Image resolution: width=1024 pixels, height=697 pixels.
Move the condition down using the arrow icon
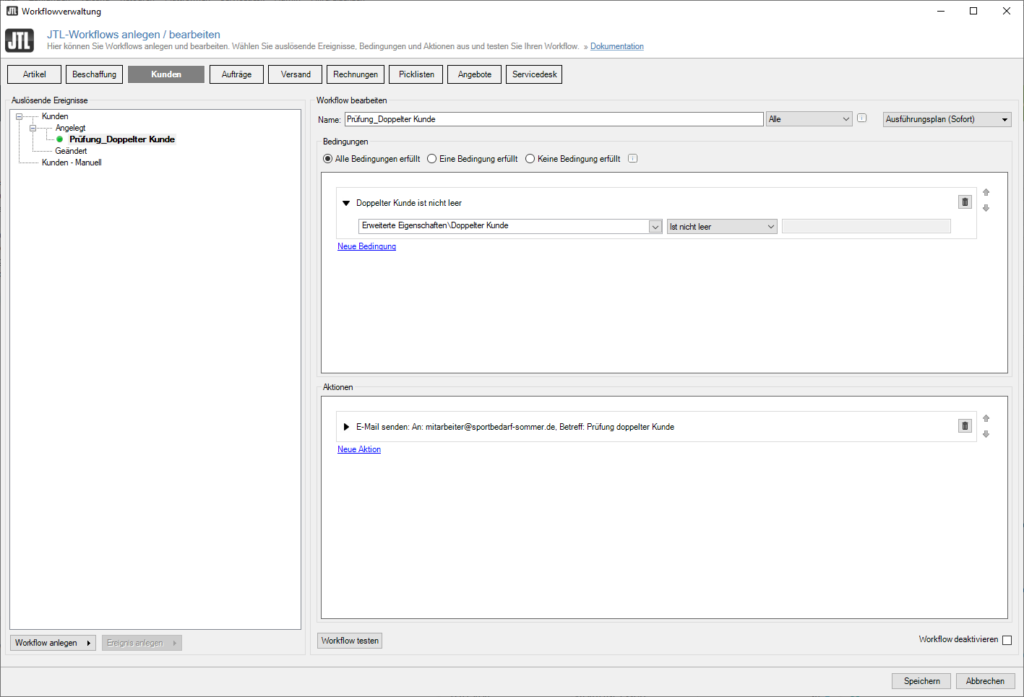click(986, 208)
